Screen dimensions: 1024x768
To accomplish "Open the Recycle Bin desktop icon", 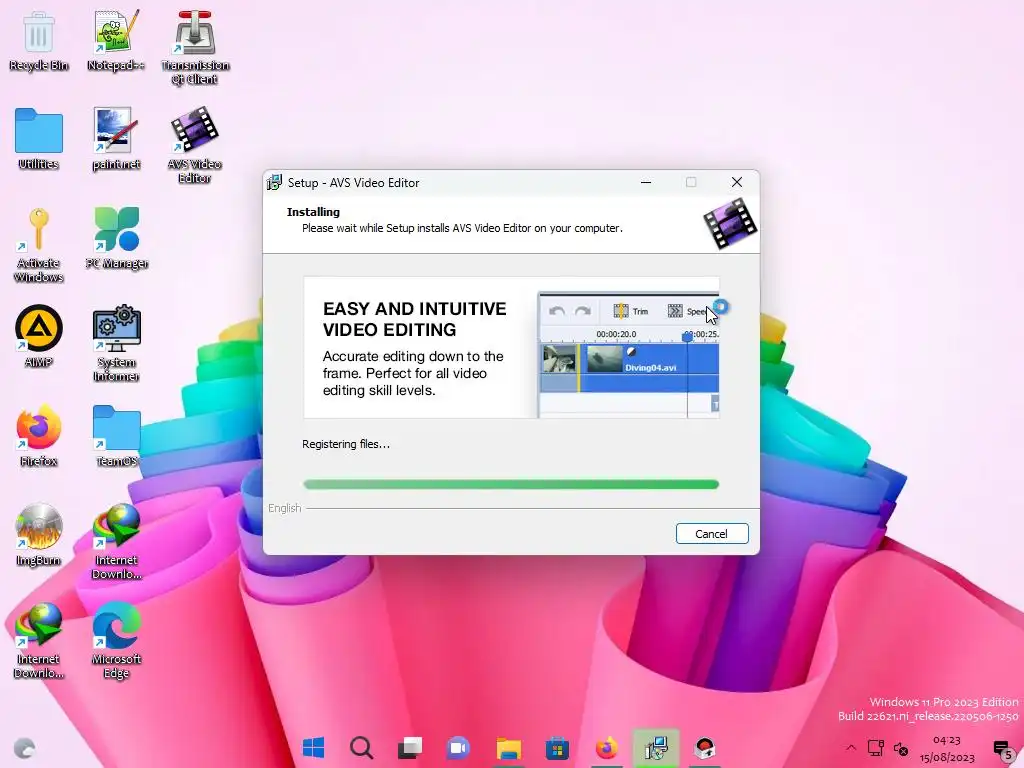I will click(39, 41).
